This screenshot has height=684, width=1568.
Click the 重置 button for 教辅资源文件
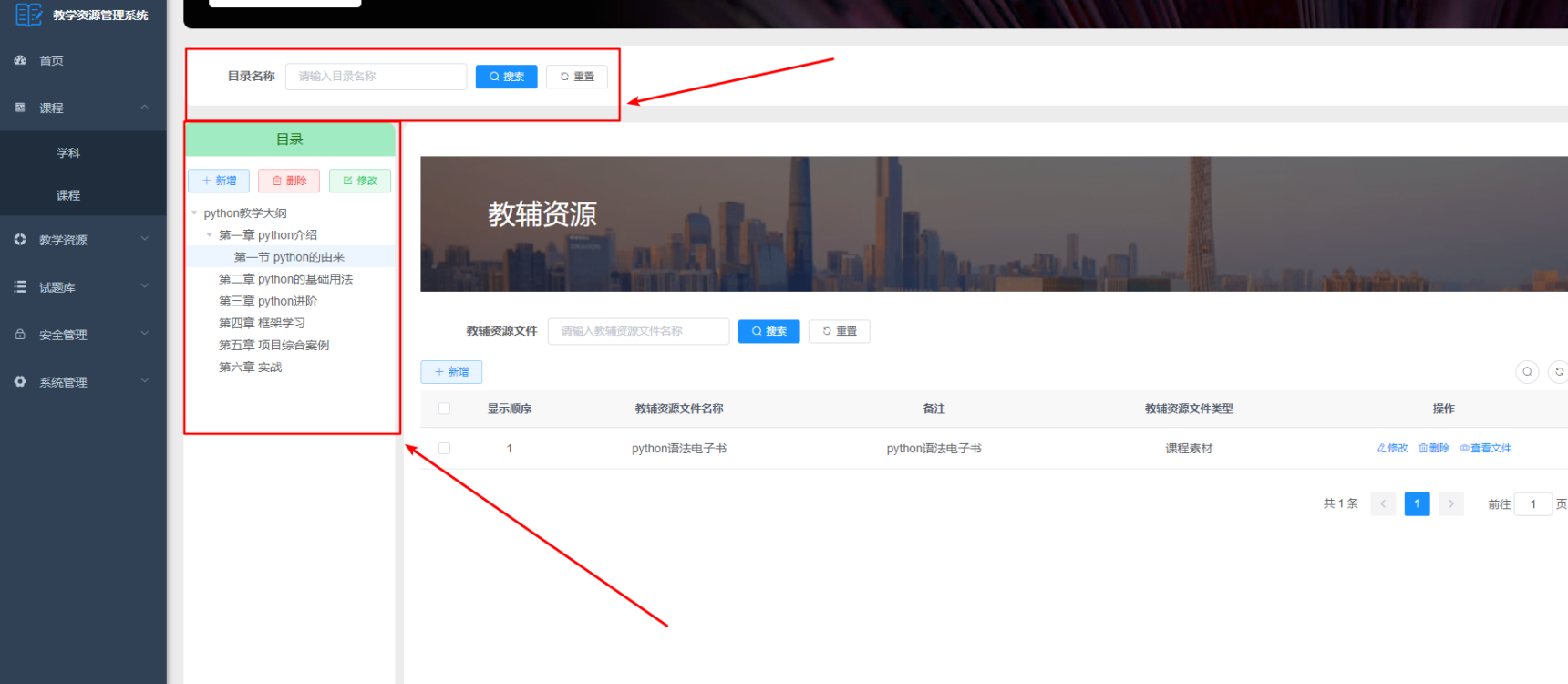click(x=840, y=331)
